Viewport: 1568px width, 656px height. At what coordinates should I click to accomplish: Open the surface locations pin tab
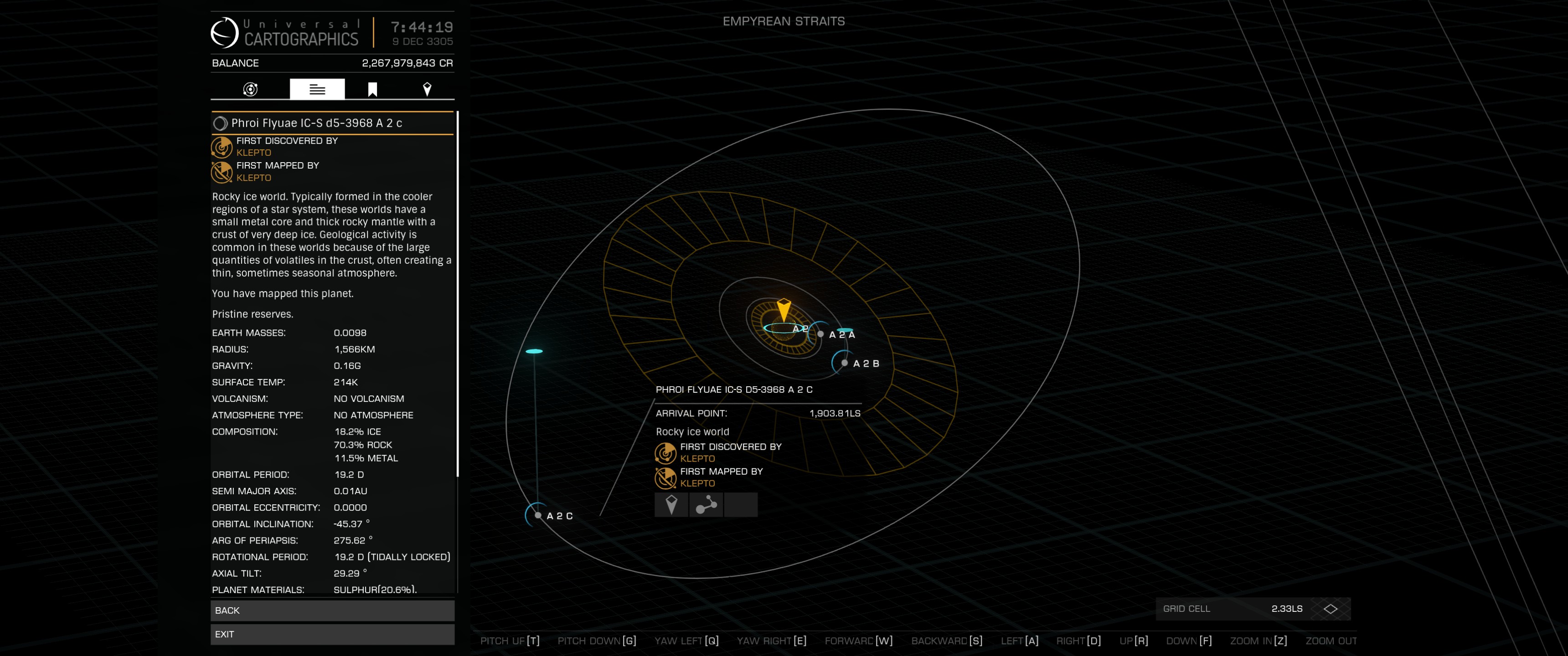(427, 89)
